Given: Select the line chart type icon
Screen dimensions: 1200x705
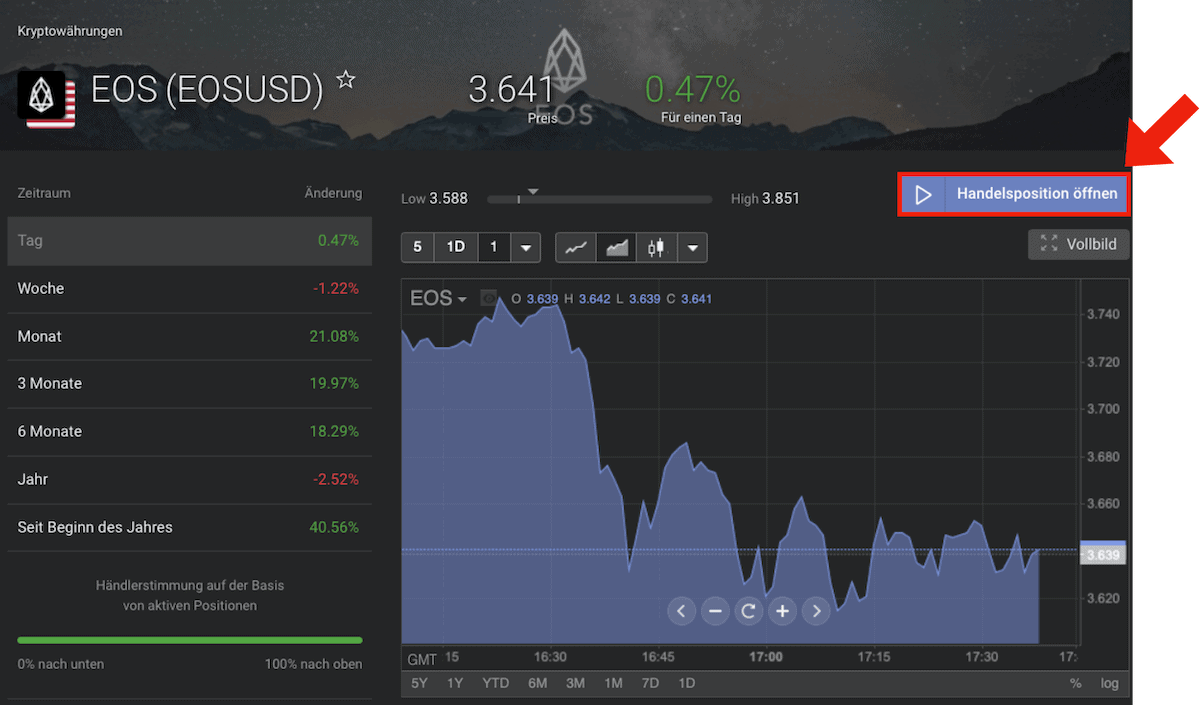Looking at the screenshot, I should click(575, 246).
